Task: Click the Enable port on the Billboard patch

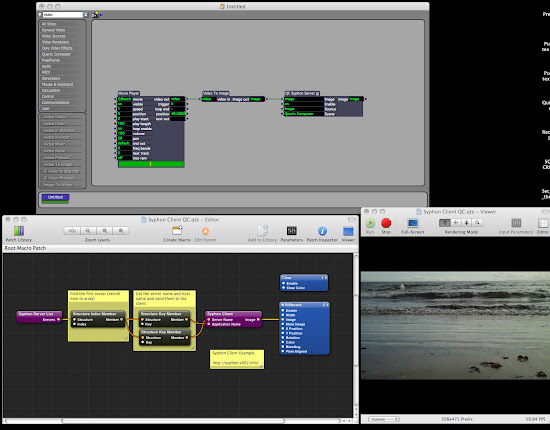Action: point(283,310)
